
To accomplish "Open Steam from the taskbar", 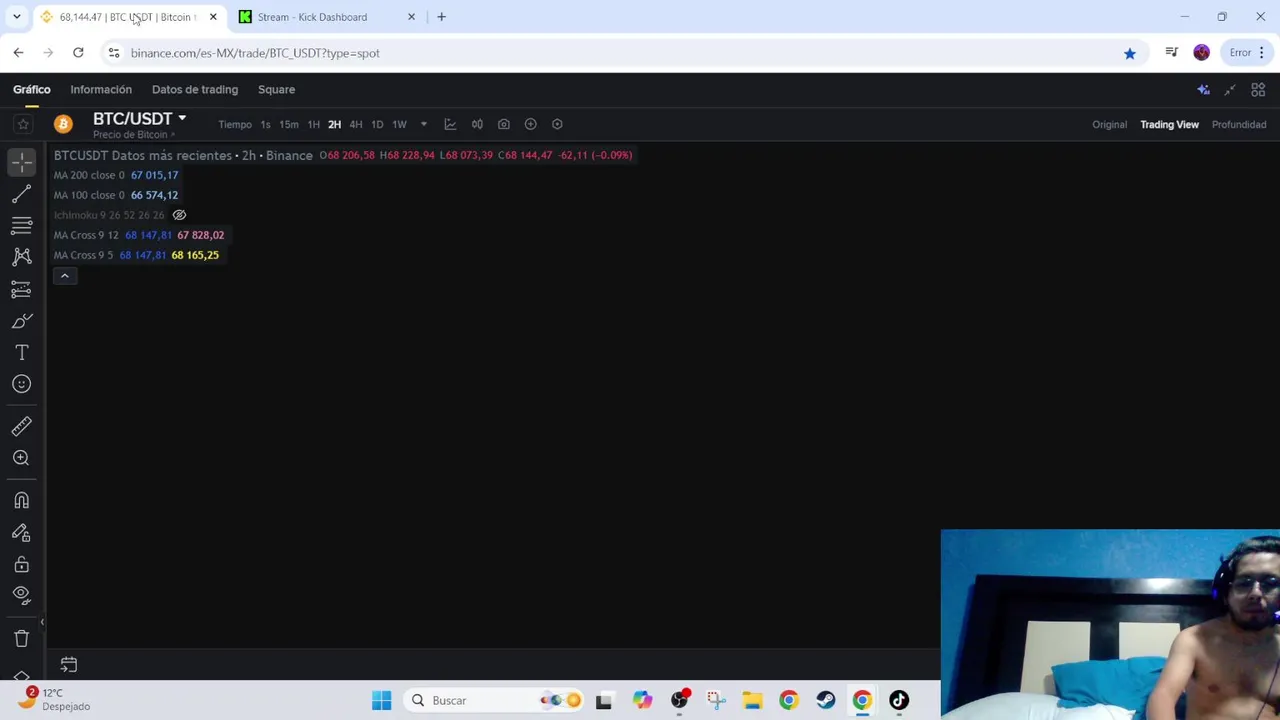I will point(825,700).
